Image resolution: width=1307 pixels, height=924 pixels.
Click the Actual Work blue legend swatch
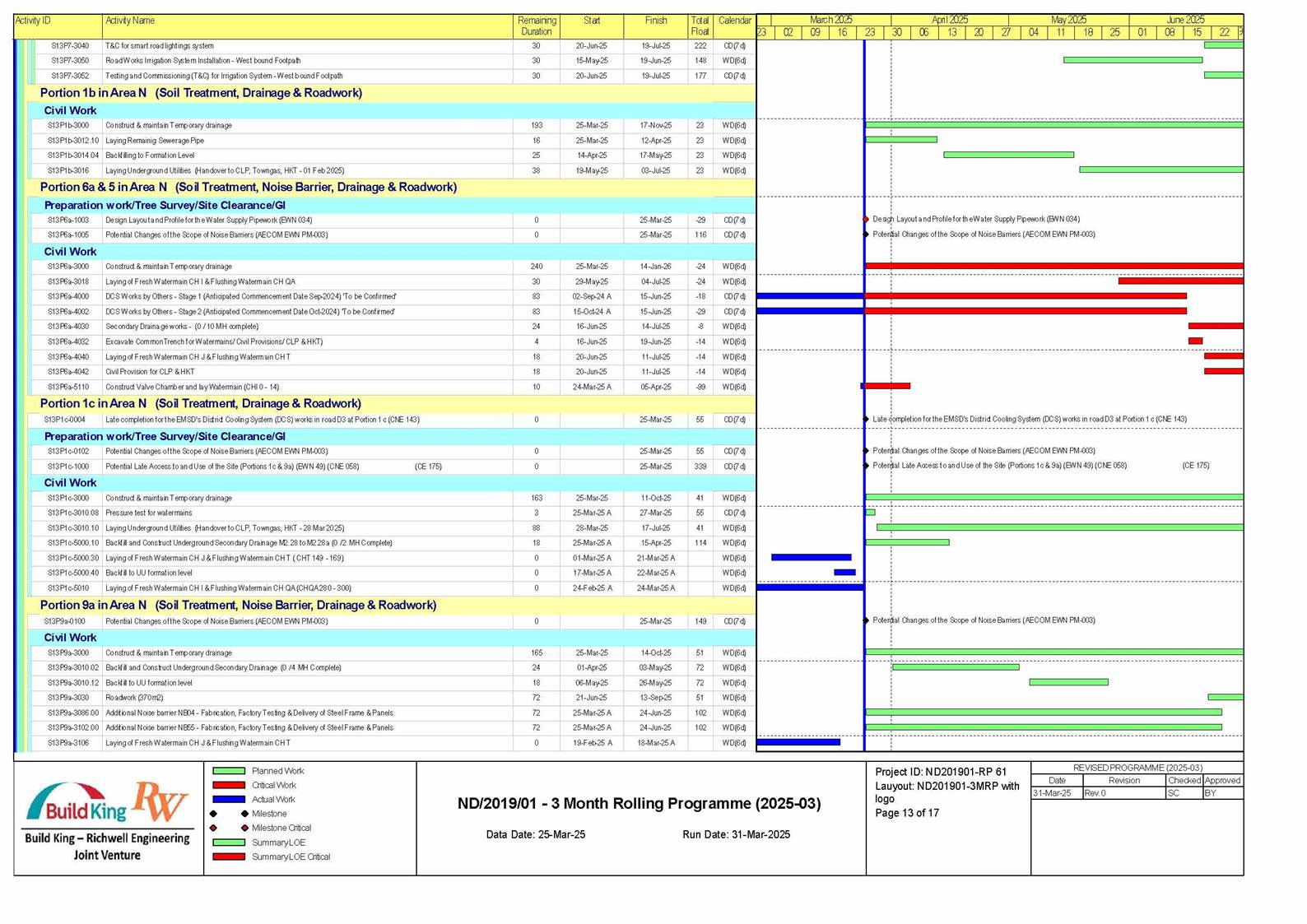pyautogui.click(x=229, y=799)
